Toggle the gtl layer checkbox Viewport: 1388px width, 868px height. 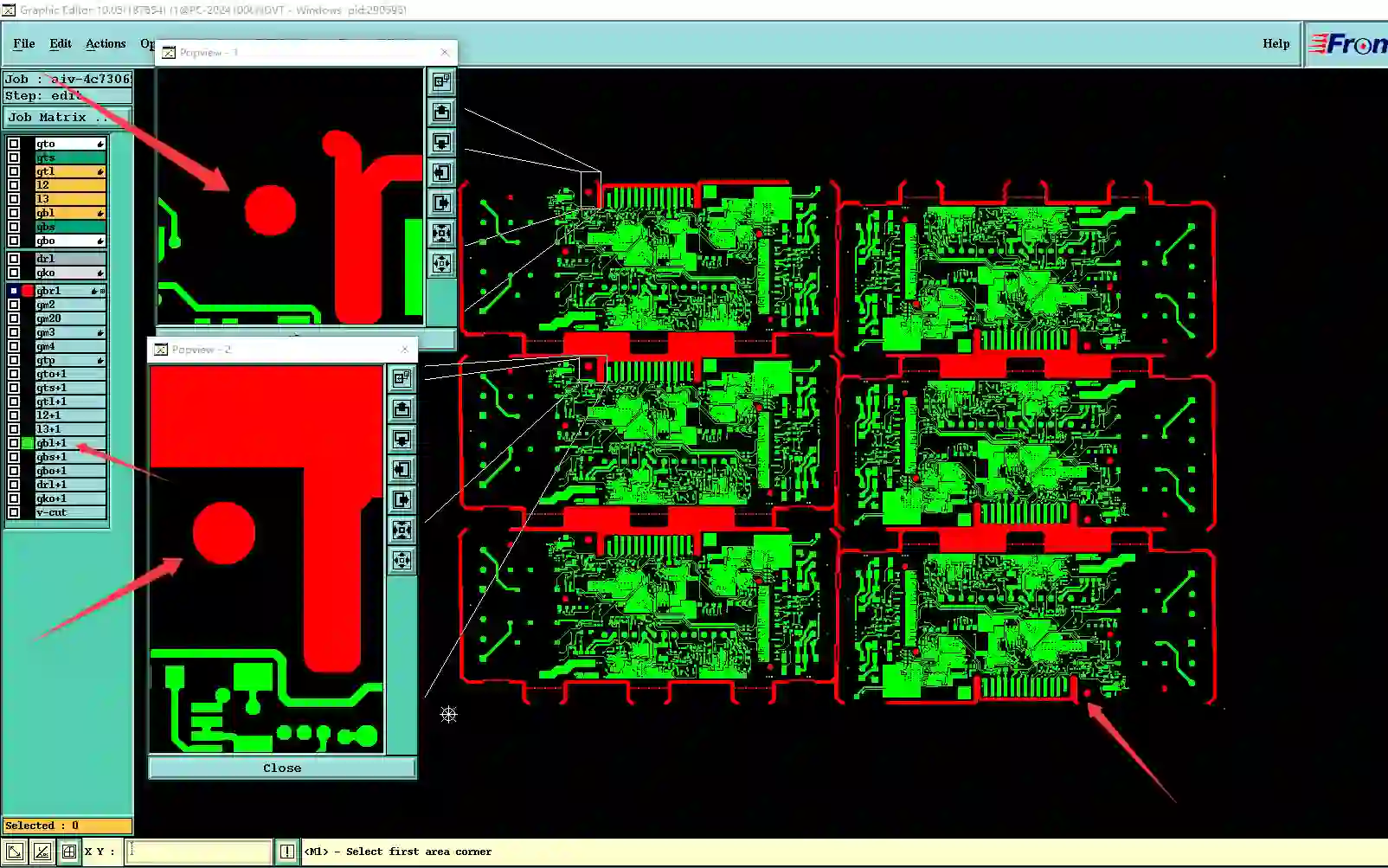[x=14, y=171]
